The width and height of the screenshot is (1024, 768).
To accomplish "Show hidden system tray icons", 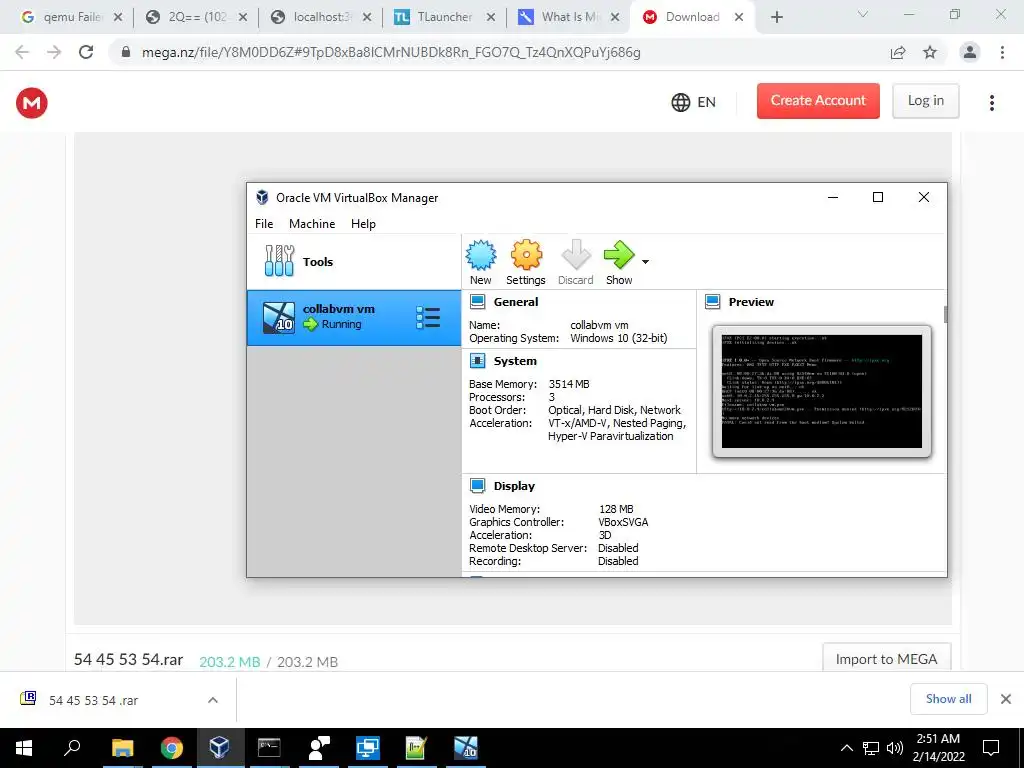I will (x=846, y=748).
